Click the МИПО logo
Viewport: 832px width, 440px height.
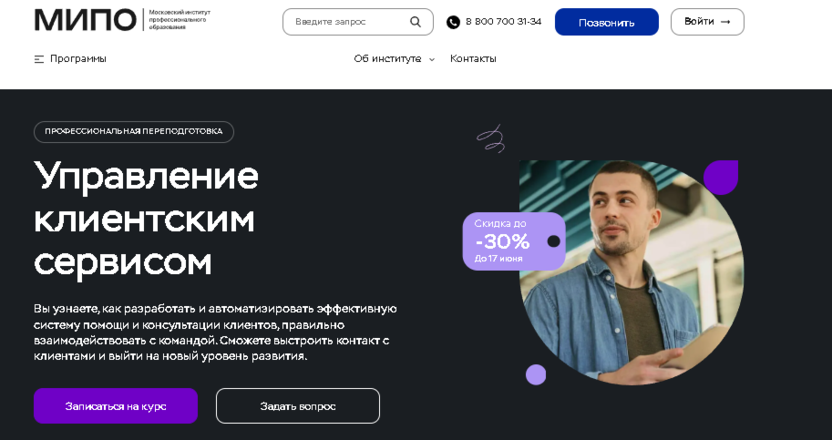pyautogui.click(x=85, y=20)
